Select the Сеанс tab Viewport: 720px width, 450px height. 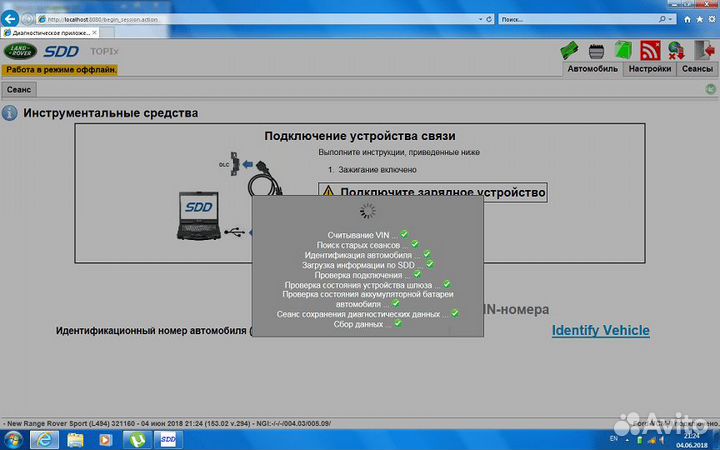(19, 90)
